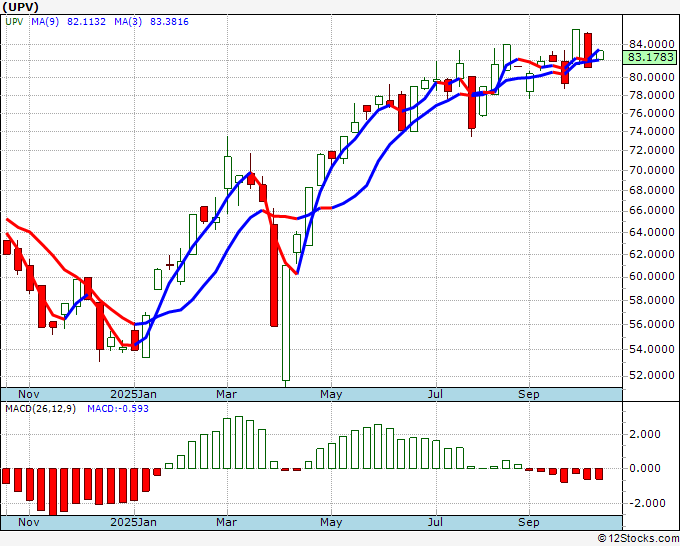This screenshot has height=546, width=680.
Task: Click the MA(3) value 83.3816
Action: [169, 22]
